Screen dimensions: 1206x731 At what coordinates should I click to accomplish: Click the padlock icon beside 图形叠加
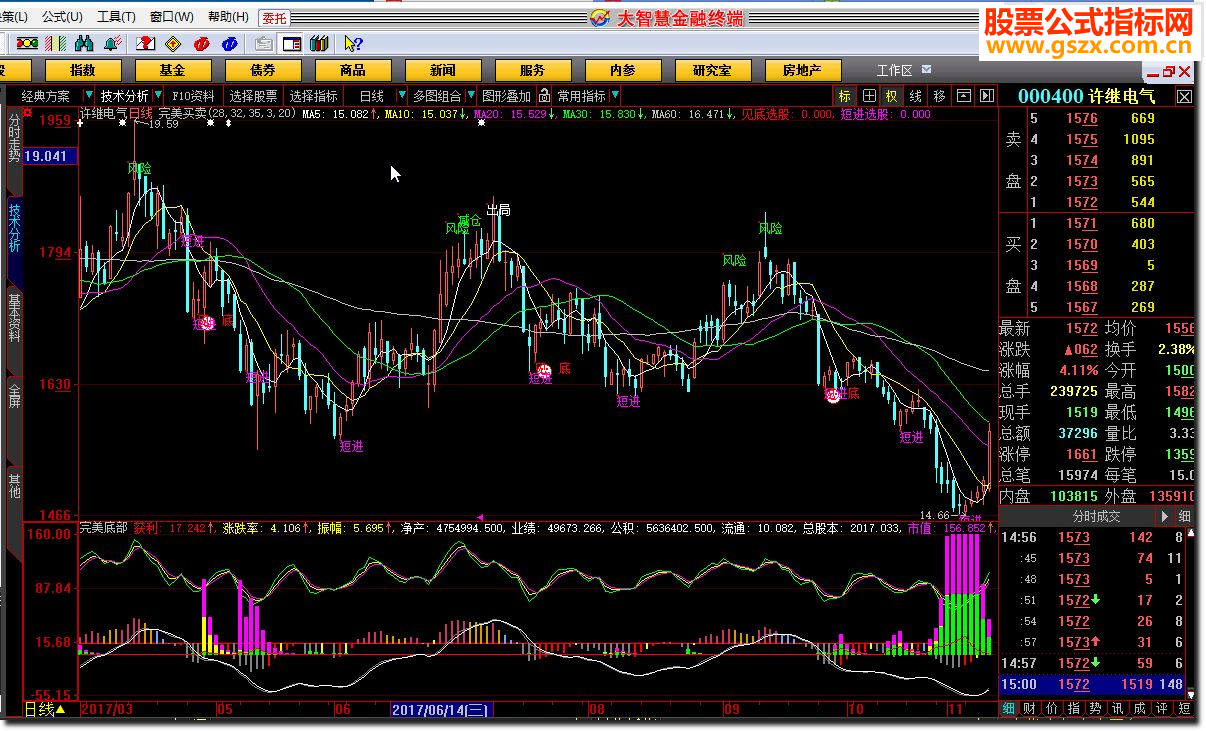point(544,96)
